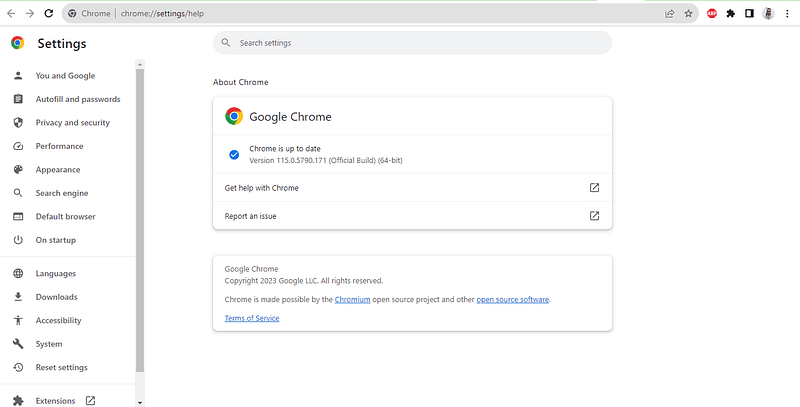Click the Chrome is up to date text
Image resolution: width=800 pixels, height=407 pixels.
coord(285,148)
